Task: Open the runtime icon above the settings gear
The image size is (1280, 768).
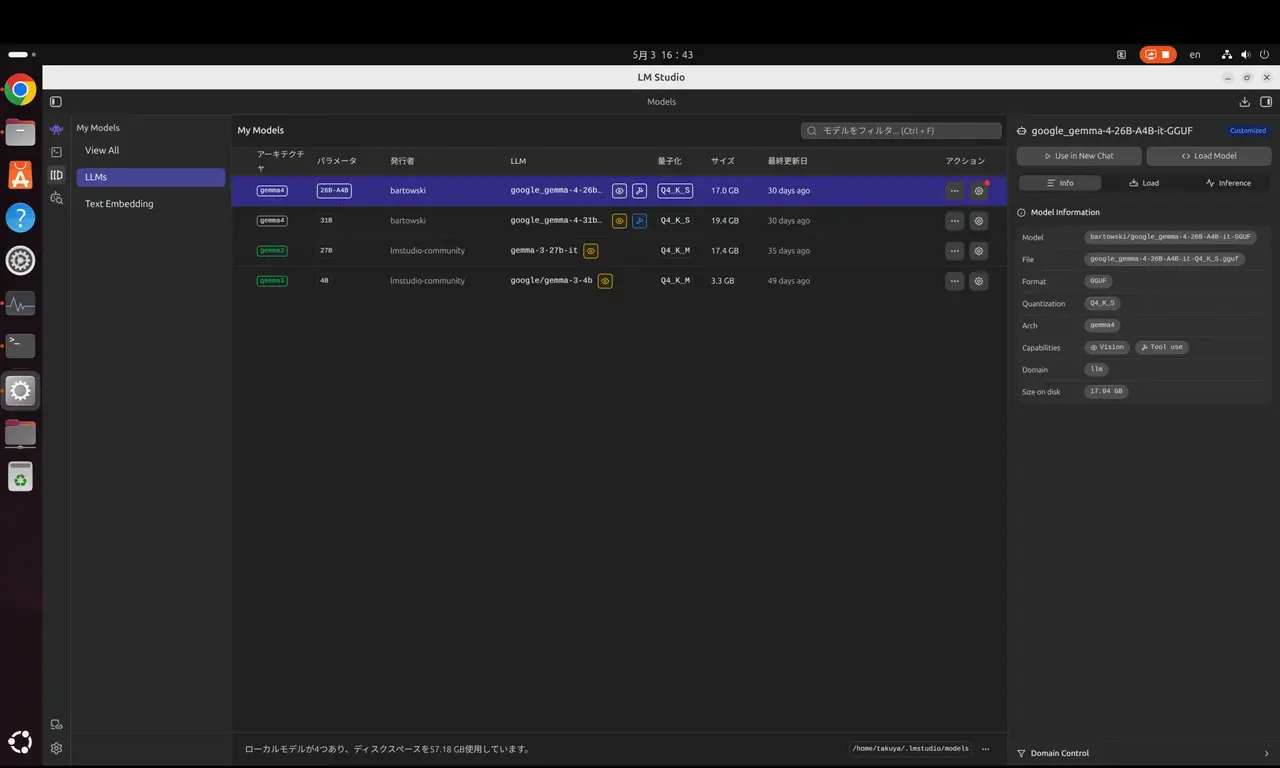Action: tap(56, 725)
